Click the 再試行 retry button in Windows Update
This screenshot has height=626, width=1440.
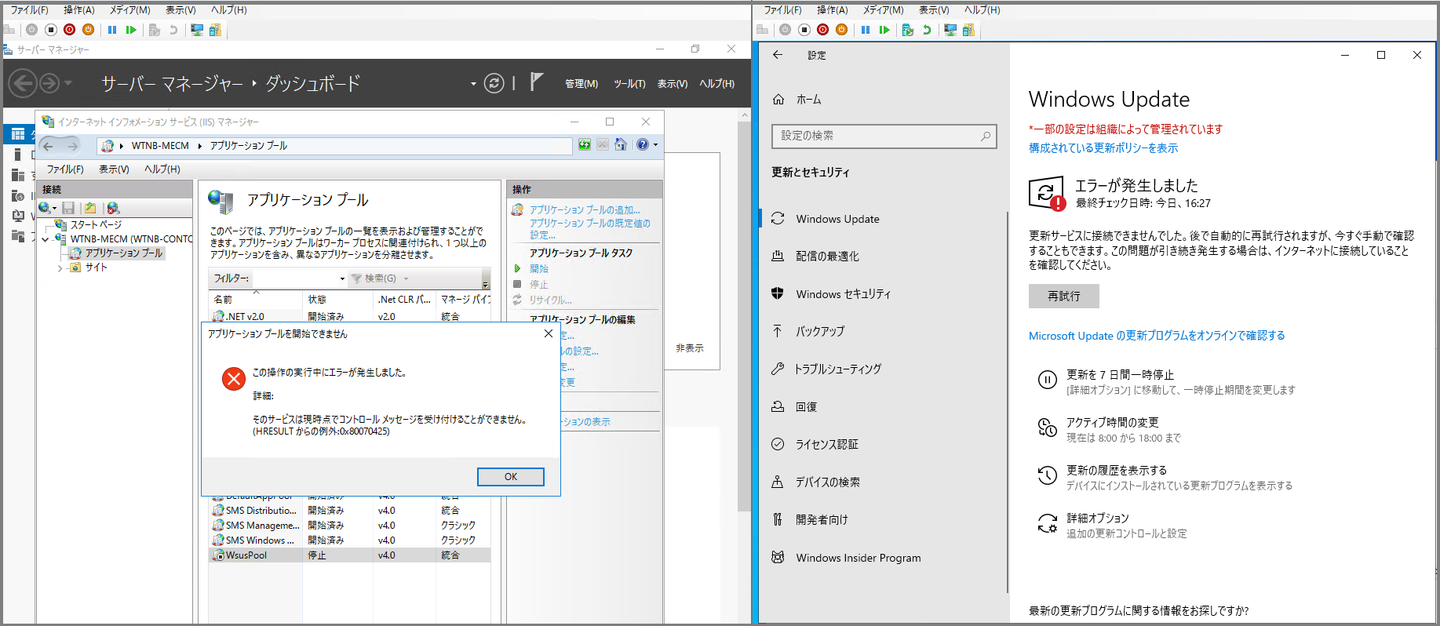pos(1064,296)
